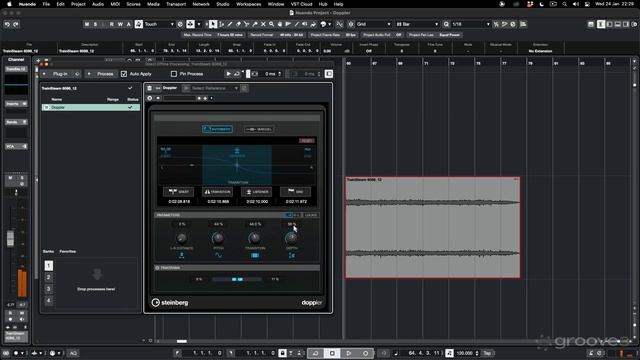
Task: Switch to the Favorites tab
Action: (x=68, y=251)
